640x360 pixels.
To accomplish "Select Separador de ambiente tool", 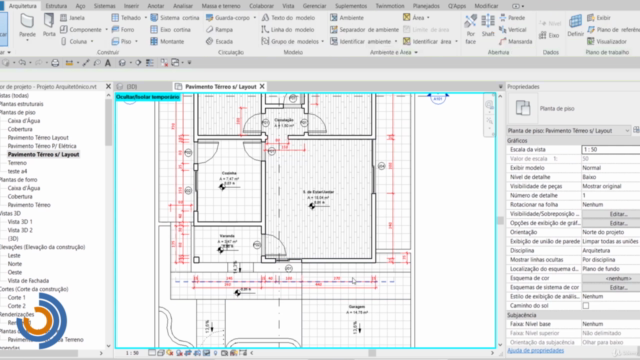I will click(x=364, y=30).
